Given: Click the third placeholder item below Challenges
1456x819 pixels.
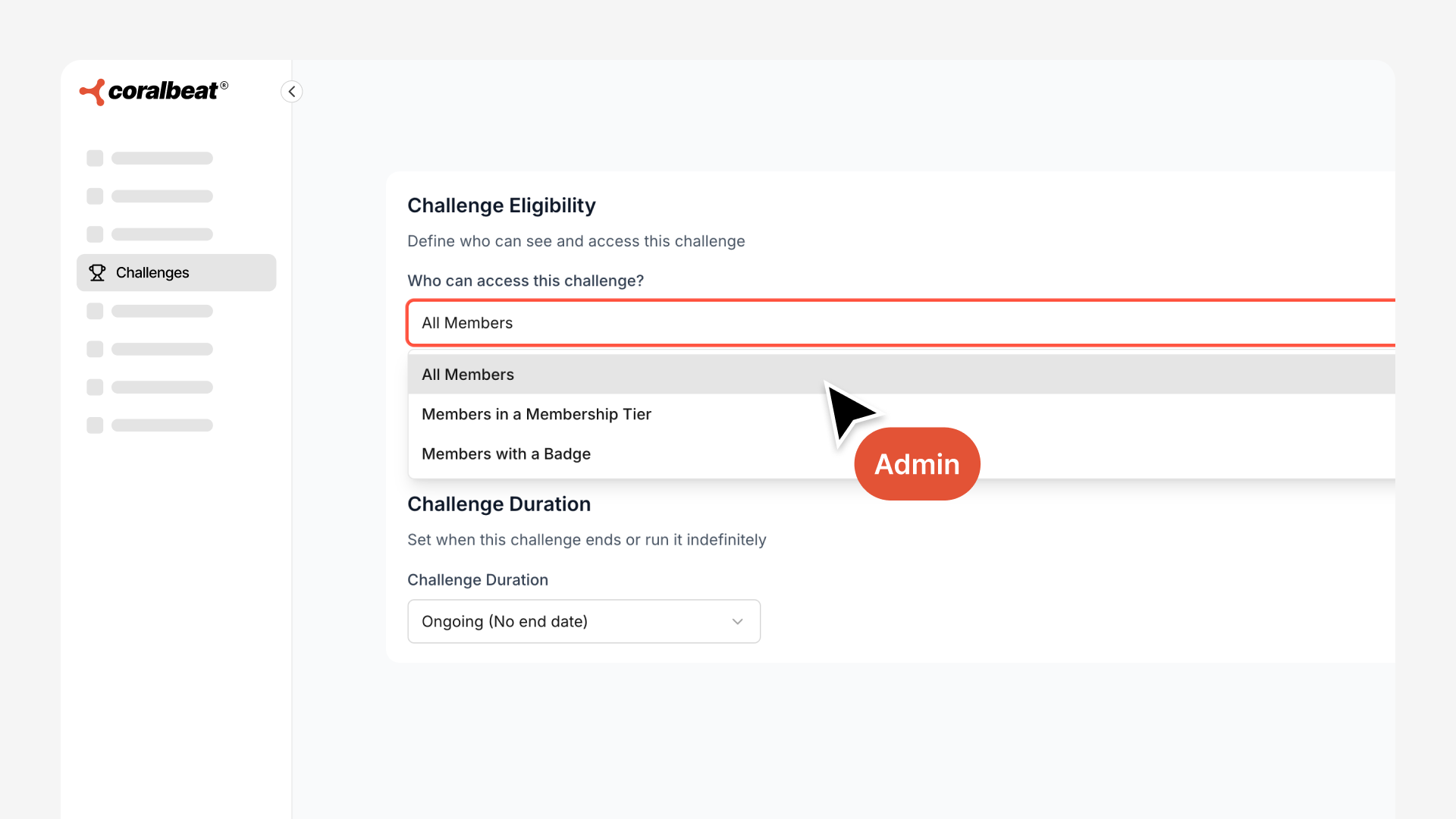Looking at the screenshot, I should tap(150, 388).
